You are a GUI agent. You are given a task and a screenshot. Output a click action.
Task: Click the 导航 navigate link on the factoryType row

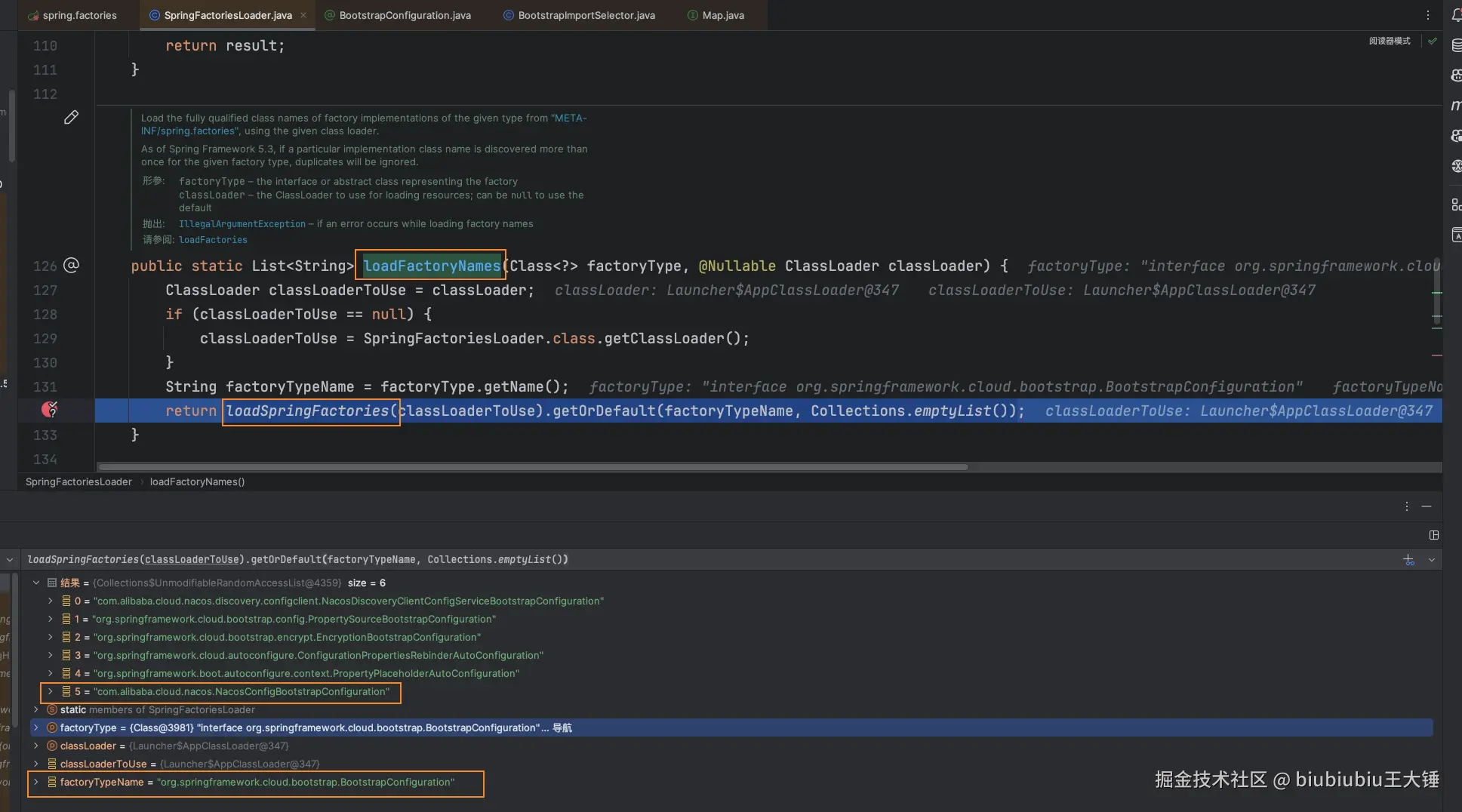pyautogui.click(x=562, y=727)
